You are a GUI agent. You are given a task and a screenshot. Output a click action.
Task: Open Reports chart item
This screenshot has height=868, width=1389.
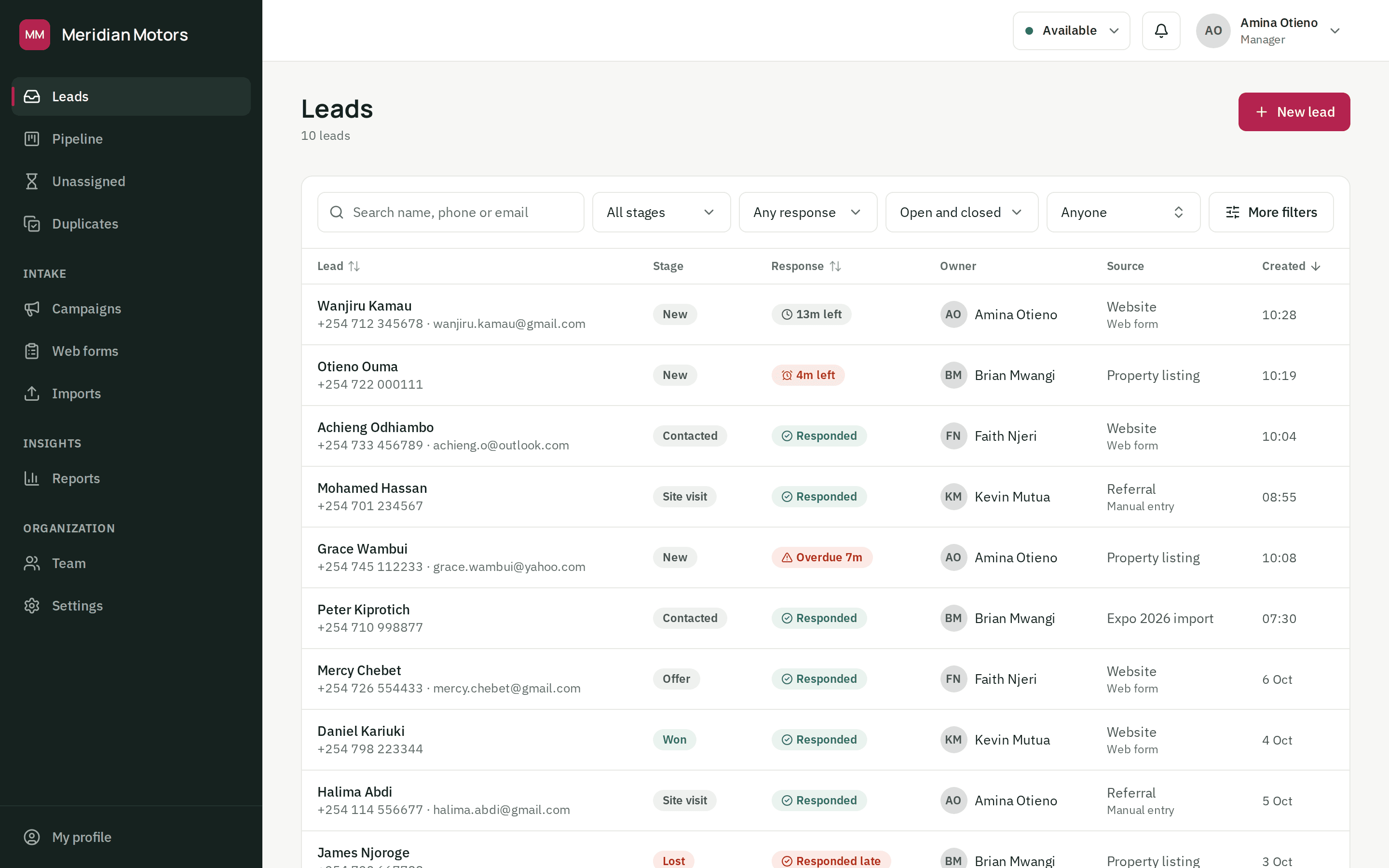pos(131,478)
